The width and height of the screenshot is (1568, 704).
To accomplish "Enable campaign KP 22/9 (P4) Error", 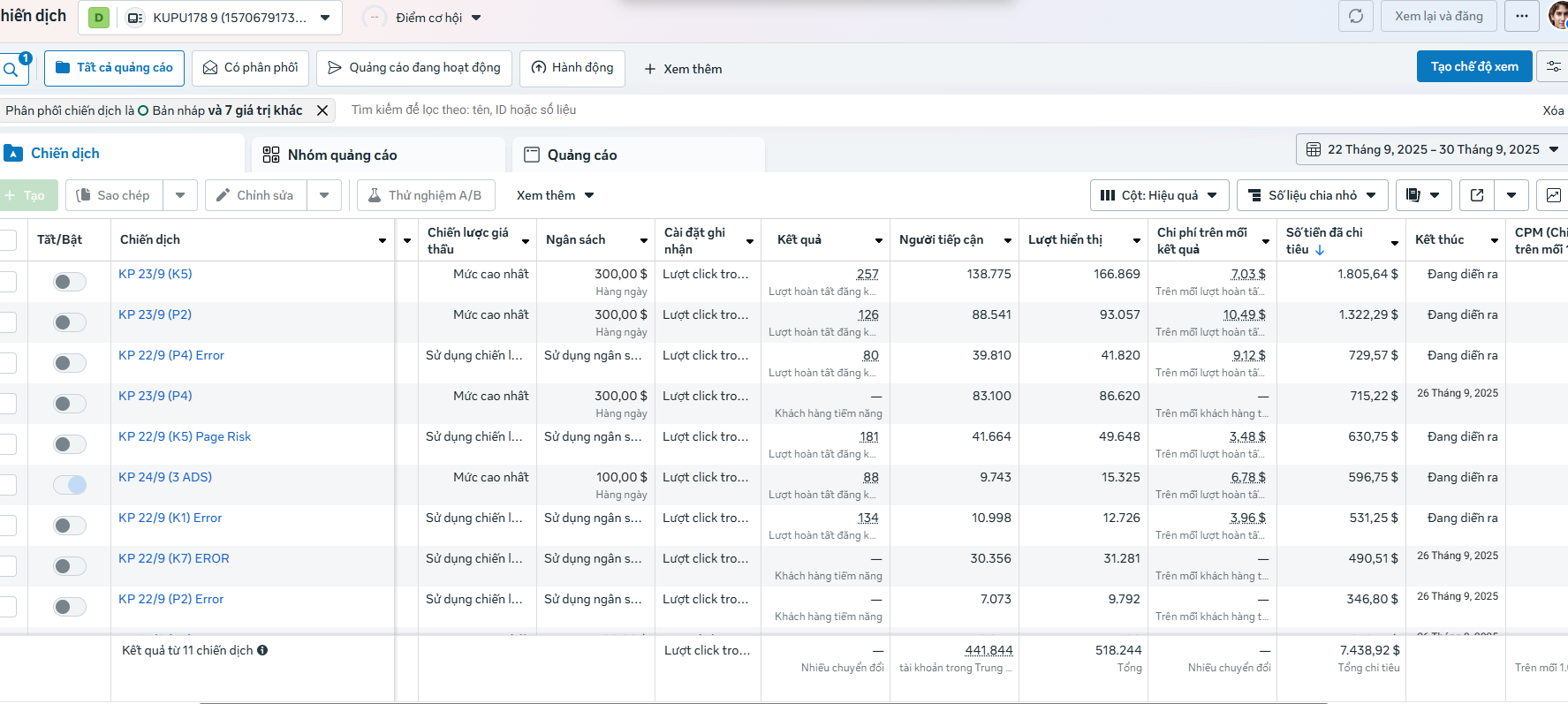I will [x=70, y=363].
